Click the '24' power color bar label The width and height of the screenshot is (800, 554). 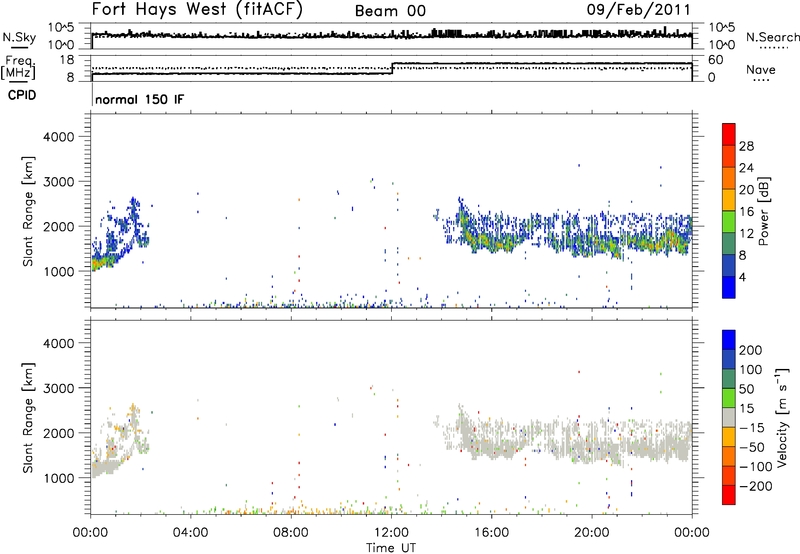[x=746, y=168]
